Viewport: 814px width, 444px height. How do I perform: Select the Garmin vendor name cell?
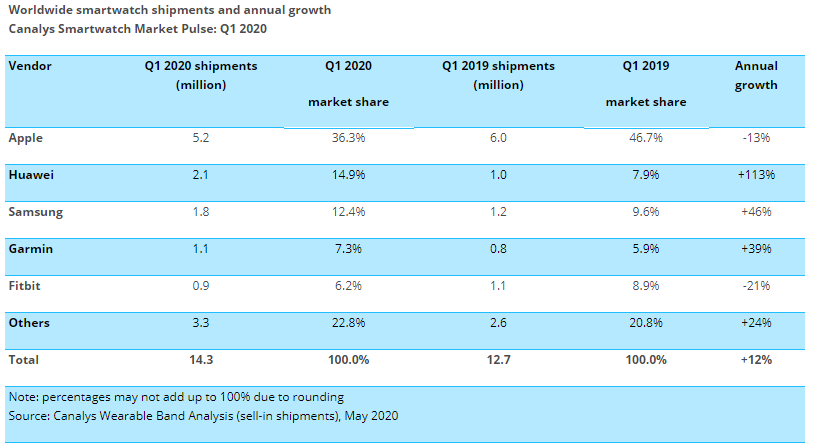(30, 248)
